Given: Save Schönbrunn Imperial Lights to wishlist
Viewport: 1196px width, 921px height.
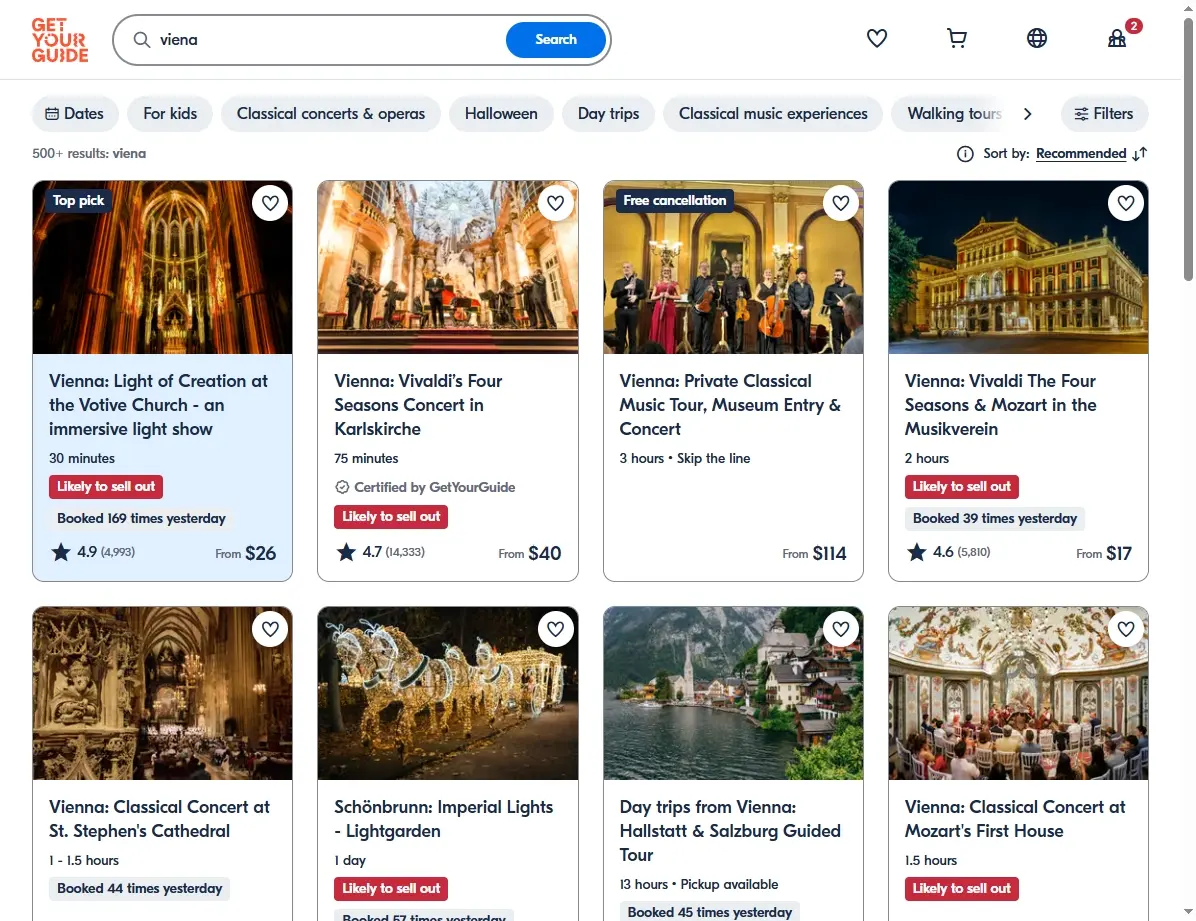Looking at the screenshot, I should 555,629.
